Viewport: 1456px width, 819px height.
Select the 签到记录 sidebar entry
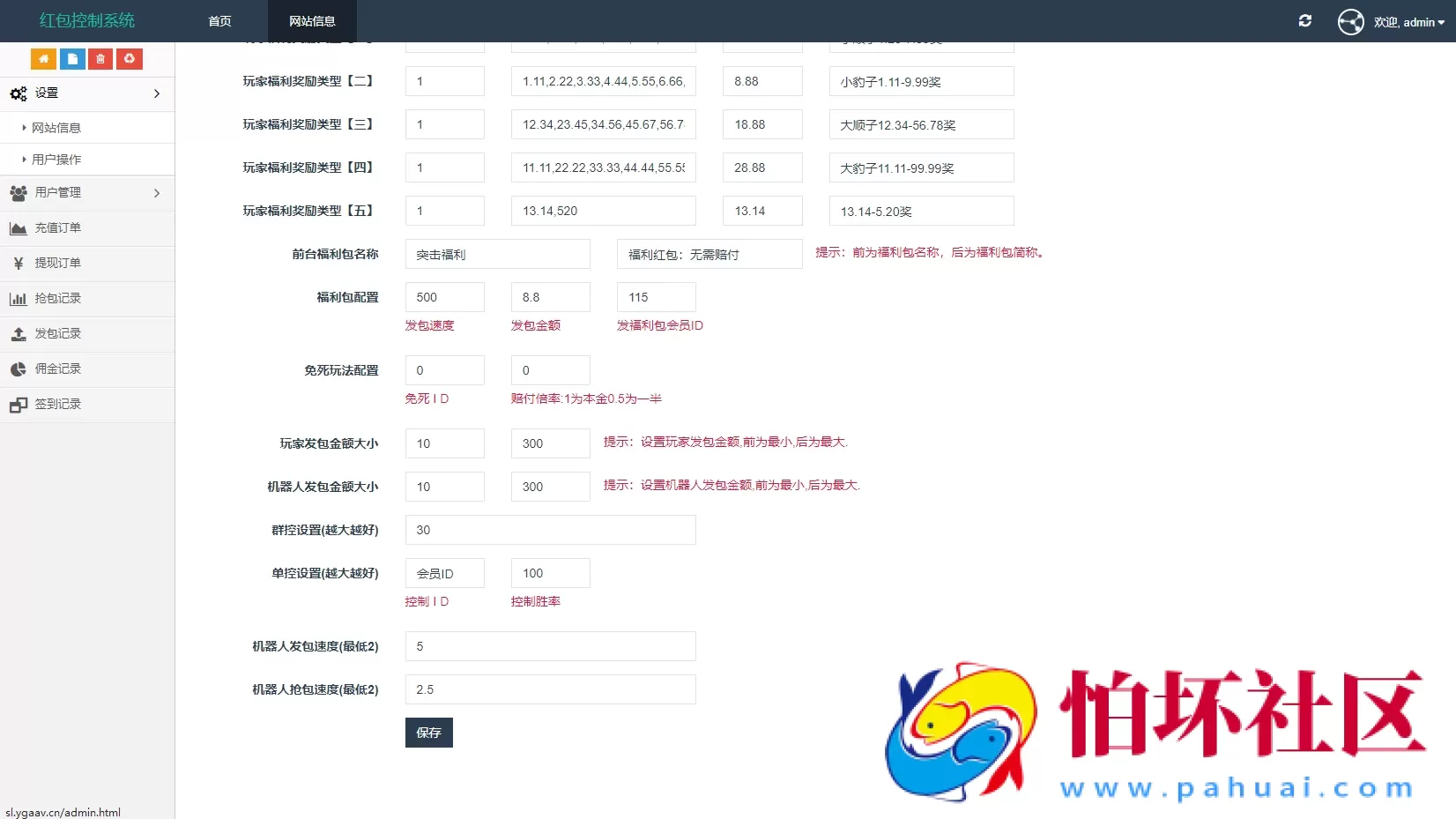coord(57,404)
